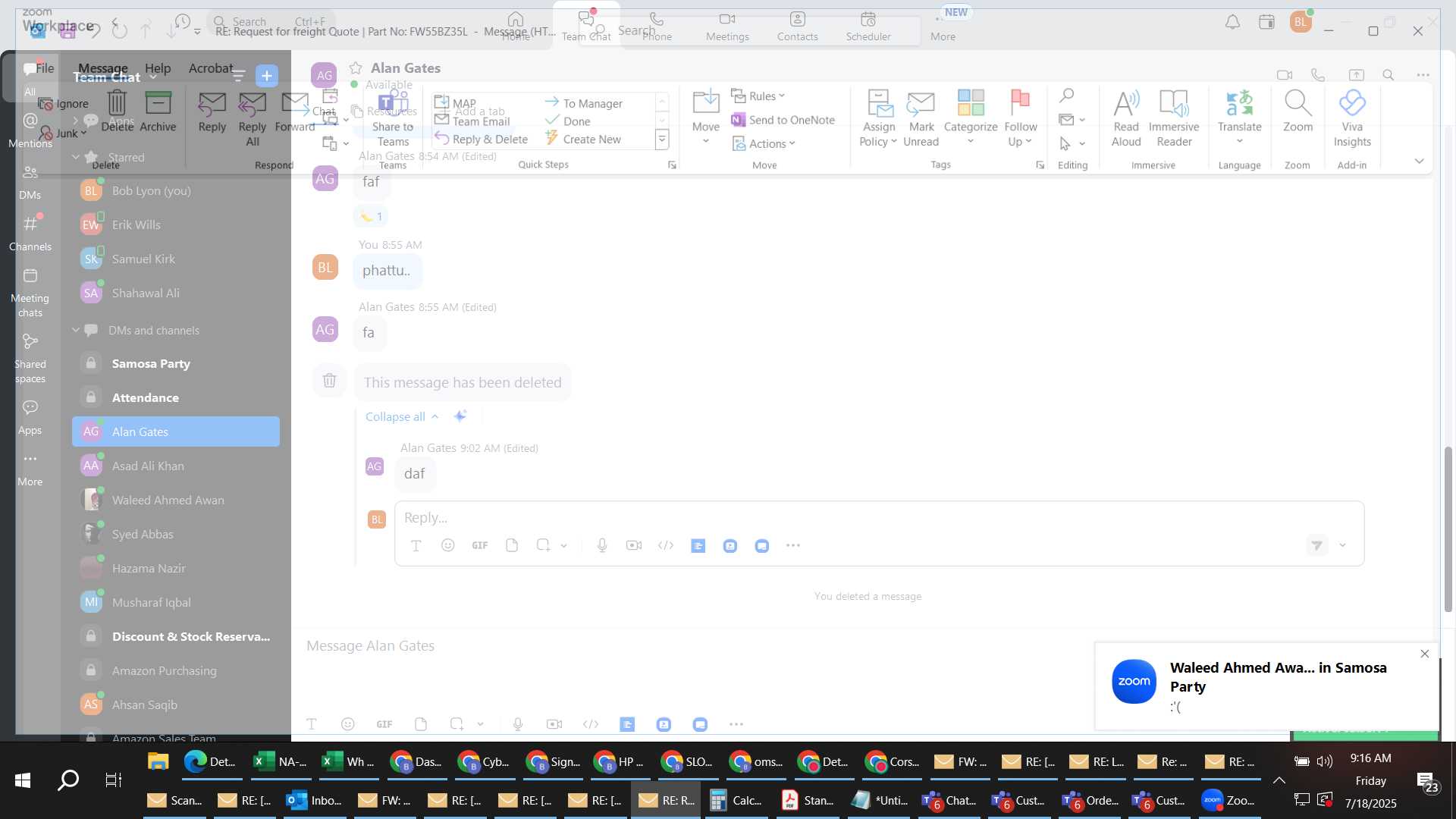Star Alan Gates as favorite contact
Image resolution: width=1456 pixels, height=819 pixels.
355,68
